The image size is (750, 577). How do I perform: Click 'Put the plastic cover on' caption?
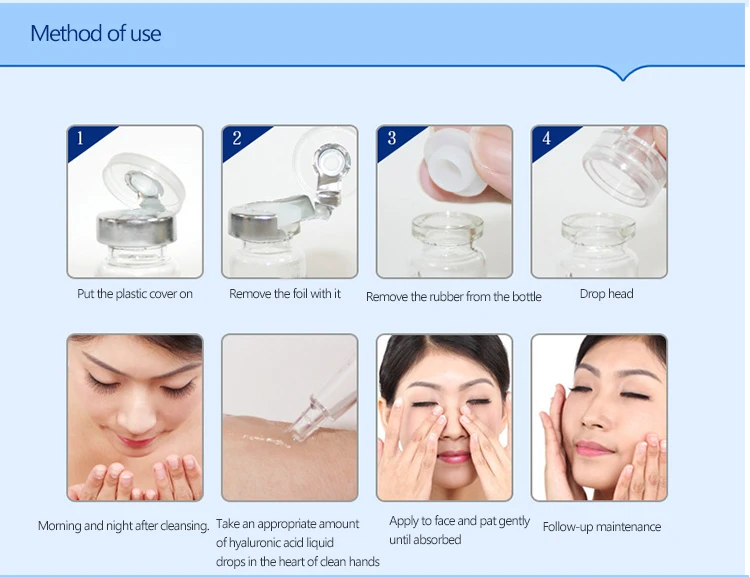(x=135, y=294)
